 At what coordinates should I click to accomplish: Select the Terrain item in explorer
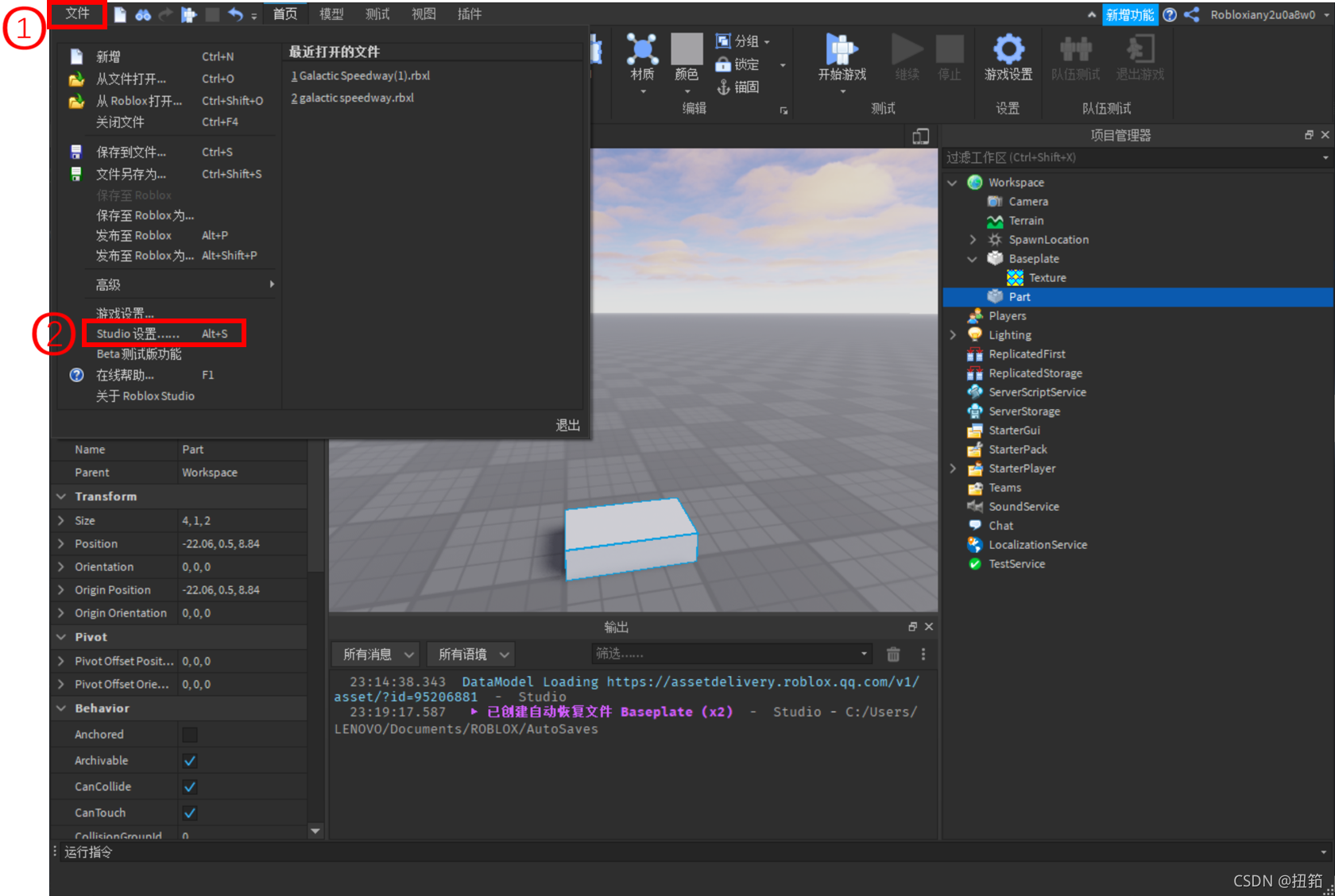point(1026,221)
